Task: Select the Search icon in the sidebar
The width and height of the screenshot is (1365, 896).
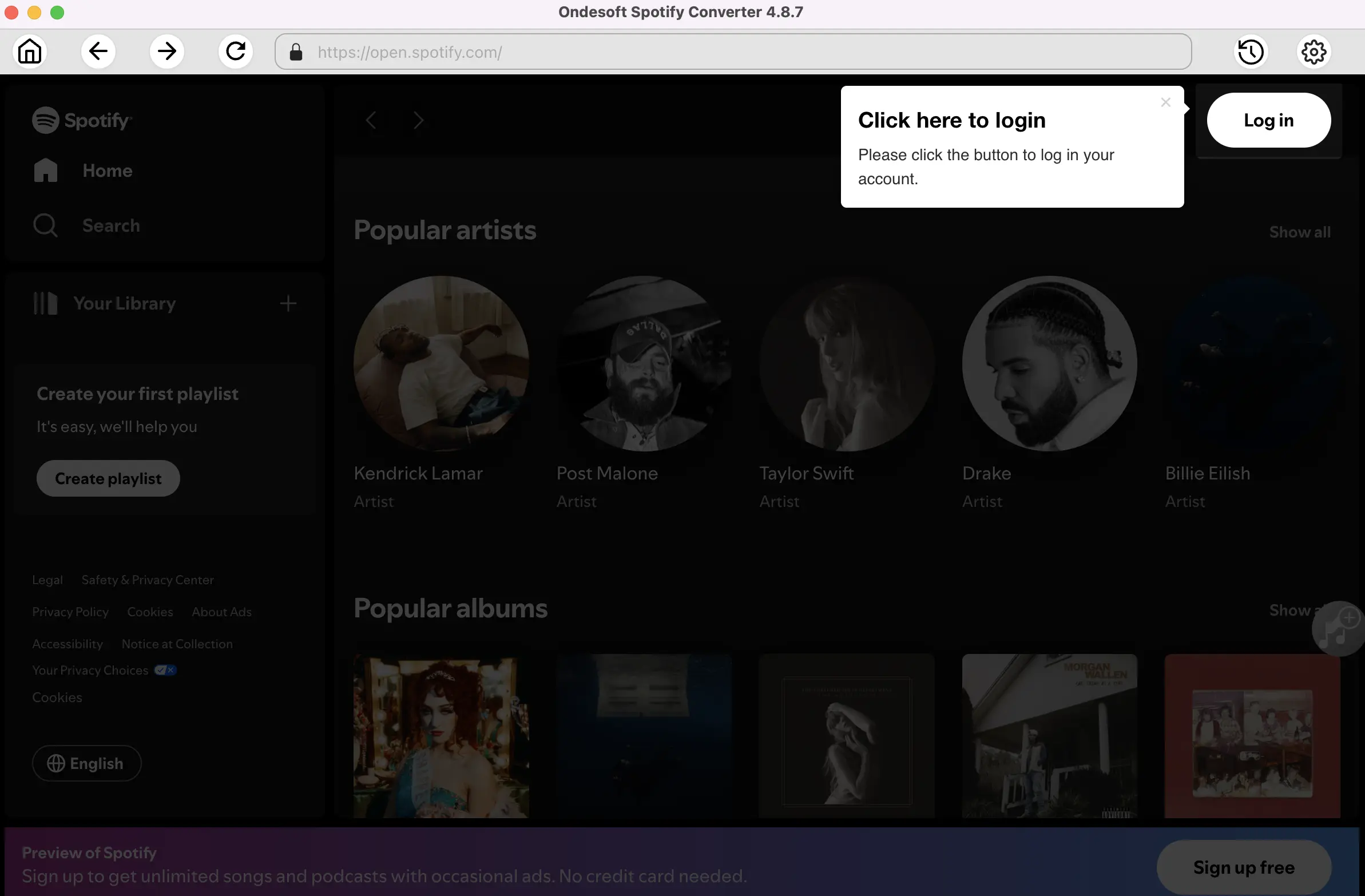Action: pyautogui.click(x=45, y=225)
